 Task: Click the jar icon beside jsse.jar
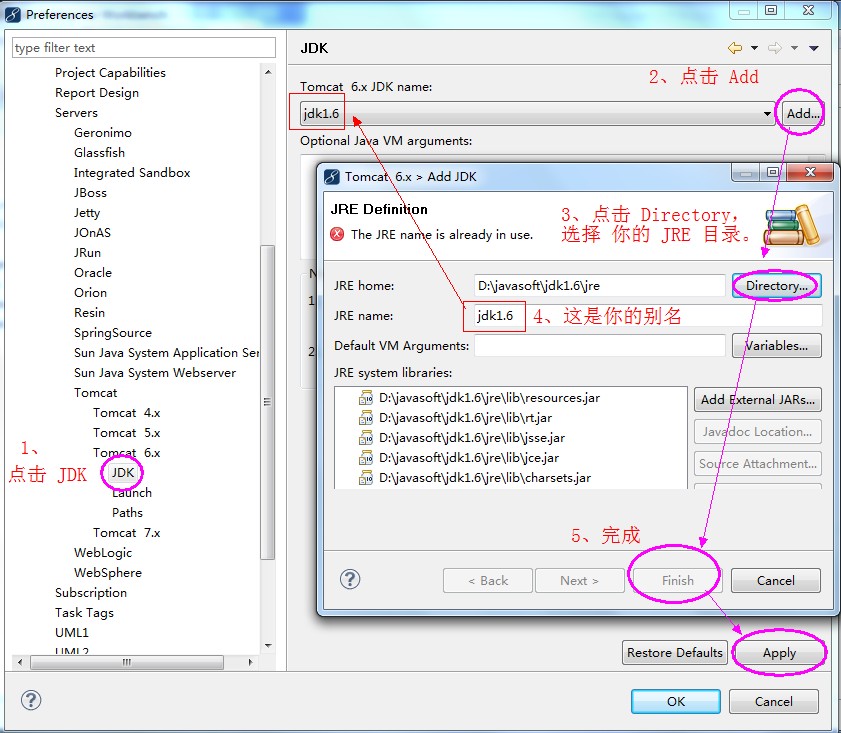[366, 438]
